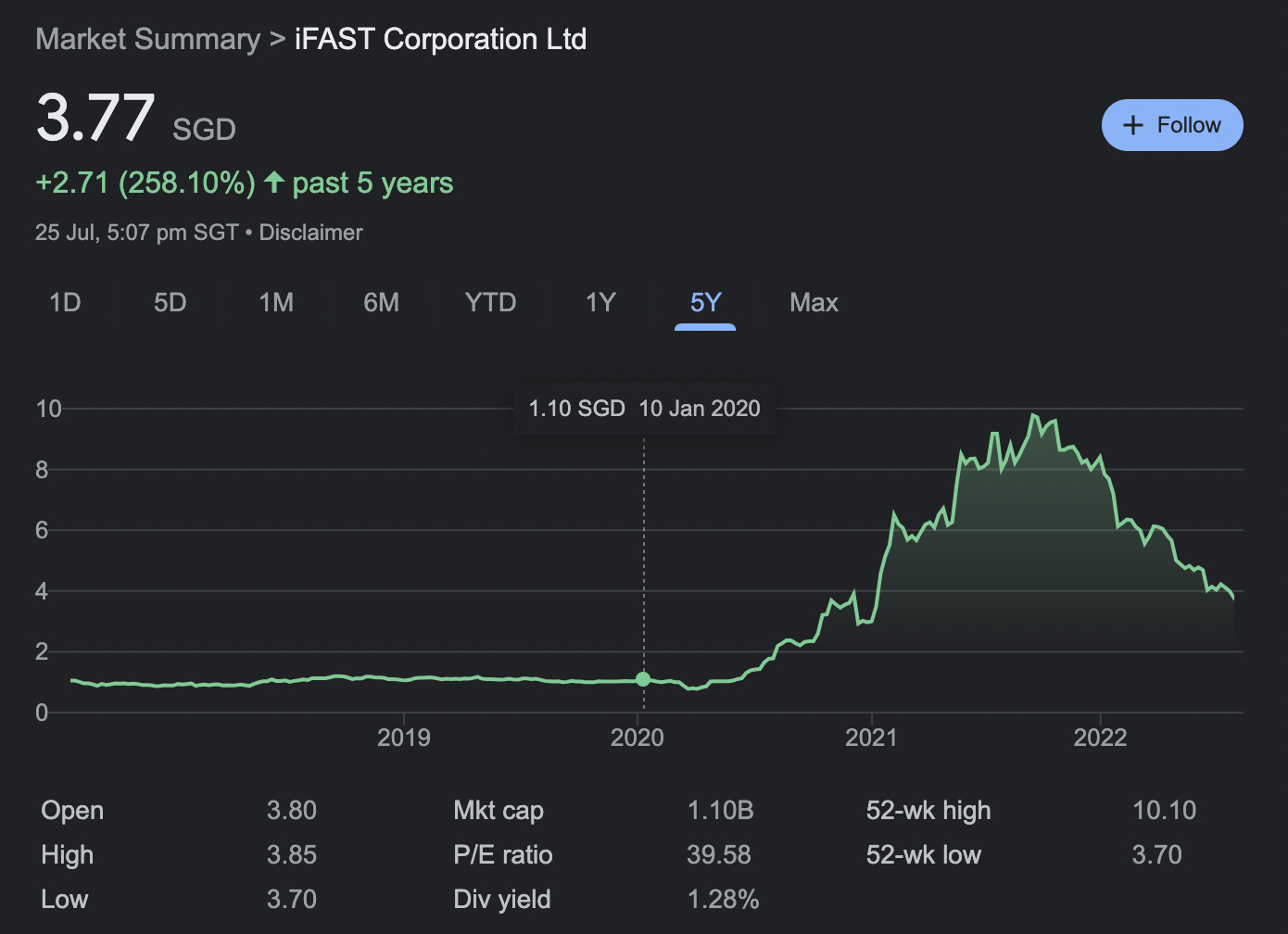Screen dimensions: 1288x934
Task: Open the Market Summary breadcrumb link
Action: pyautogui.click(x=148, y=39)
